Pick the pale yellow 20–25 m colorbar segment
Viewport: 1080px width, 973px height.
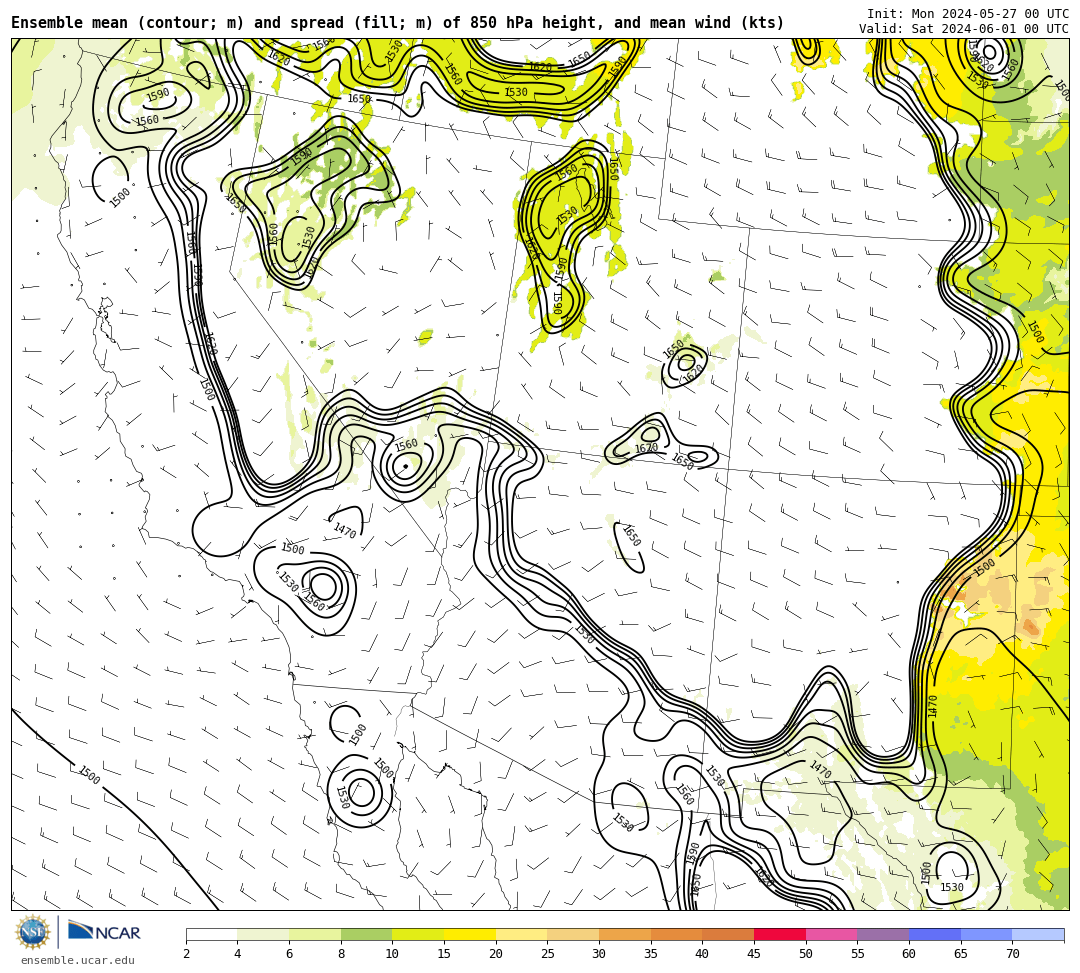click(x=521, y=934)
